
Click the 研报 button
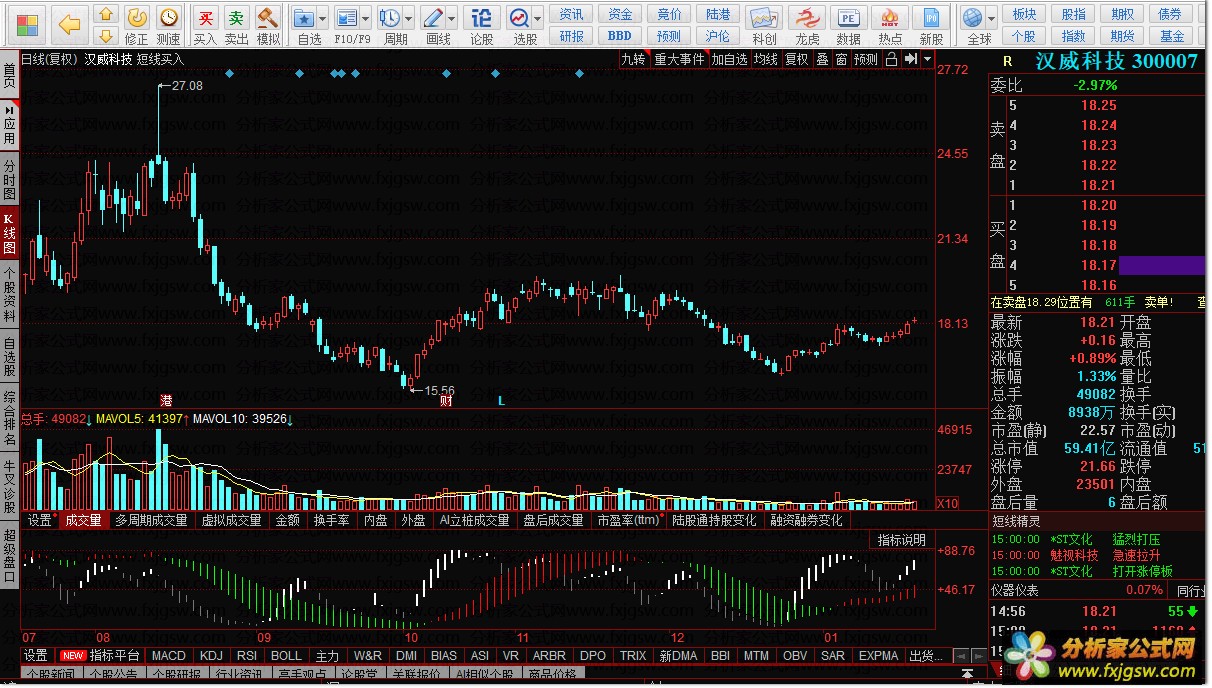point(571,36)
